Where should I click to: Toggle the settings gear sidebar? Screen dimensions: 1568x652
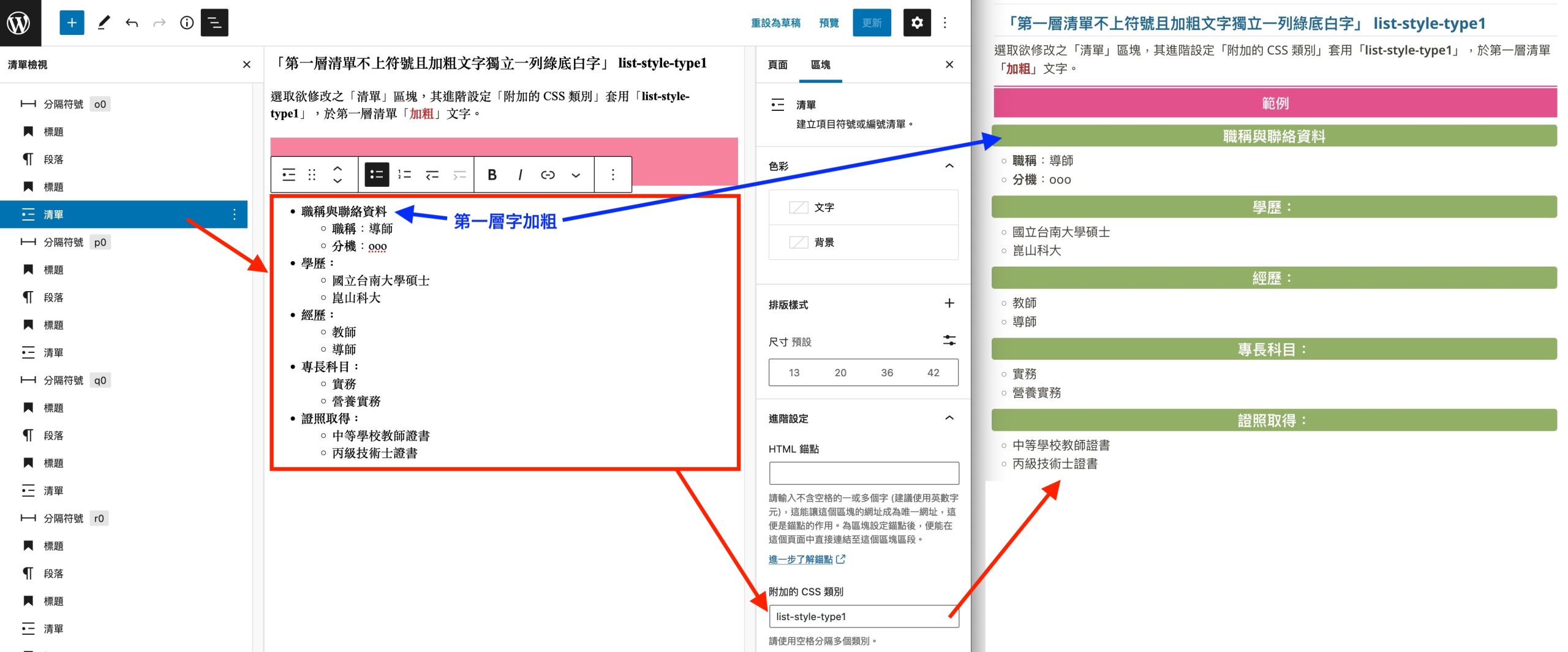click(917, 23)
